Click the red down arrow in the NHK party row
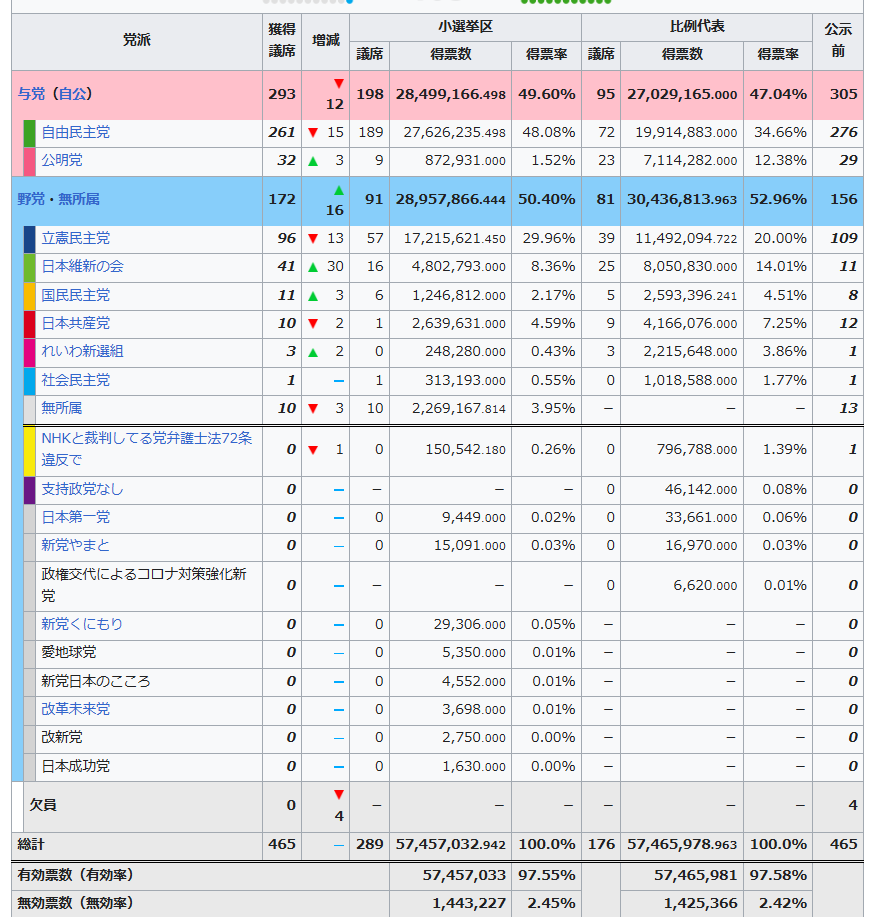This screenshot has height=917, width=888. pyautogui.click(x=313, y=450)
